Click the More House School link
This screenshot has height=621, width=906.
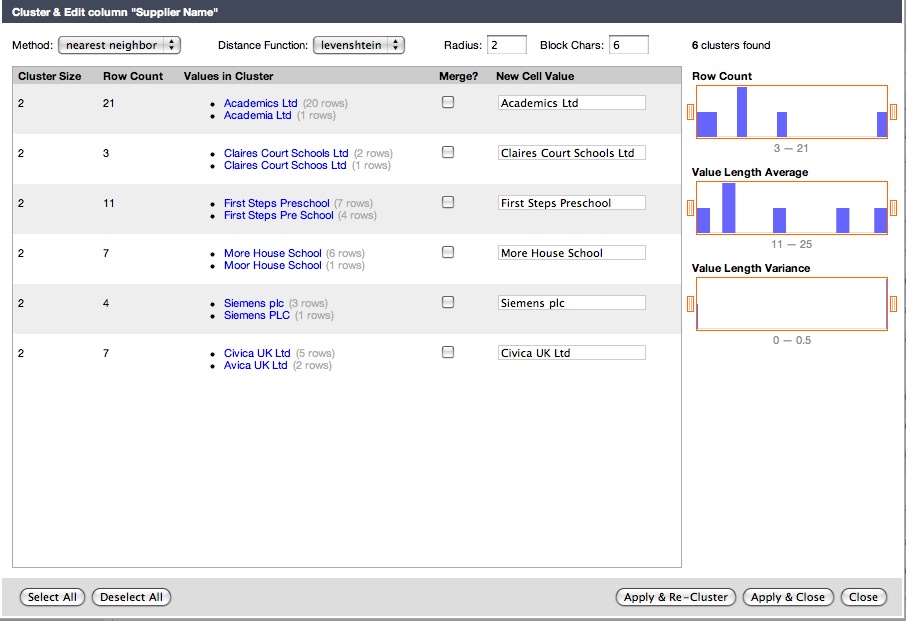273,253
